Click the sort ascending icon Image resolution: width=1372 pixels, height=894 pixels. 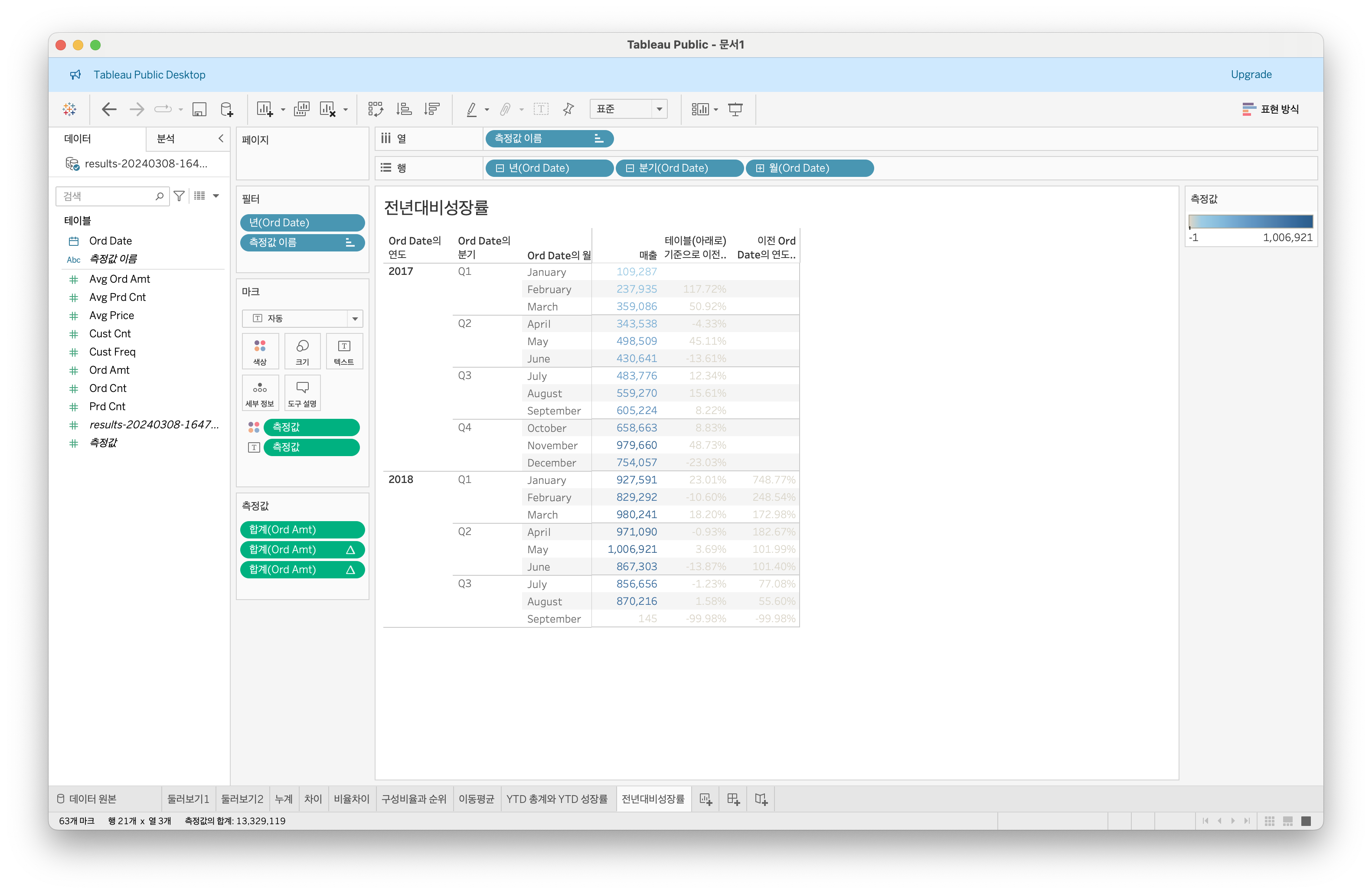pos(404,109)
